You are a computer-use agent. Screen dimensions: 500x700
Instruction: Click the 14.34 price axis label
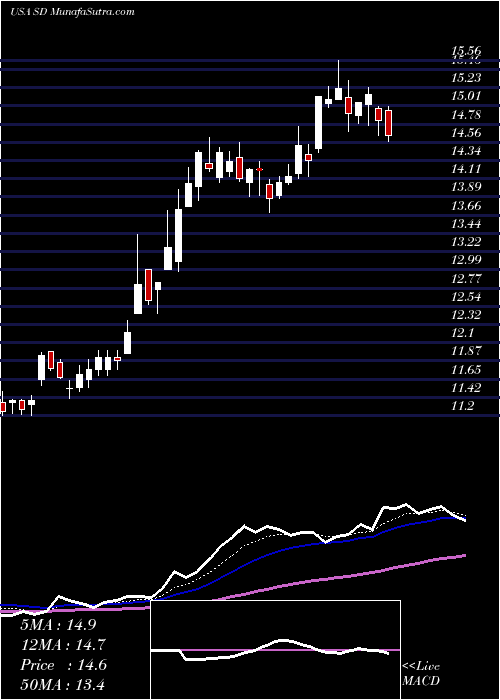pos(467,151)
